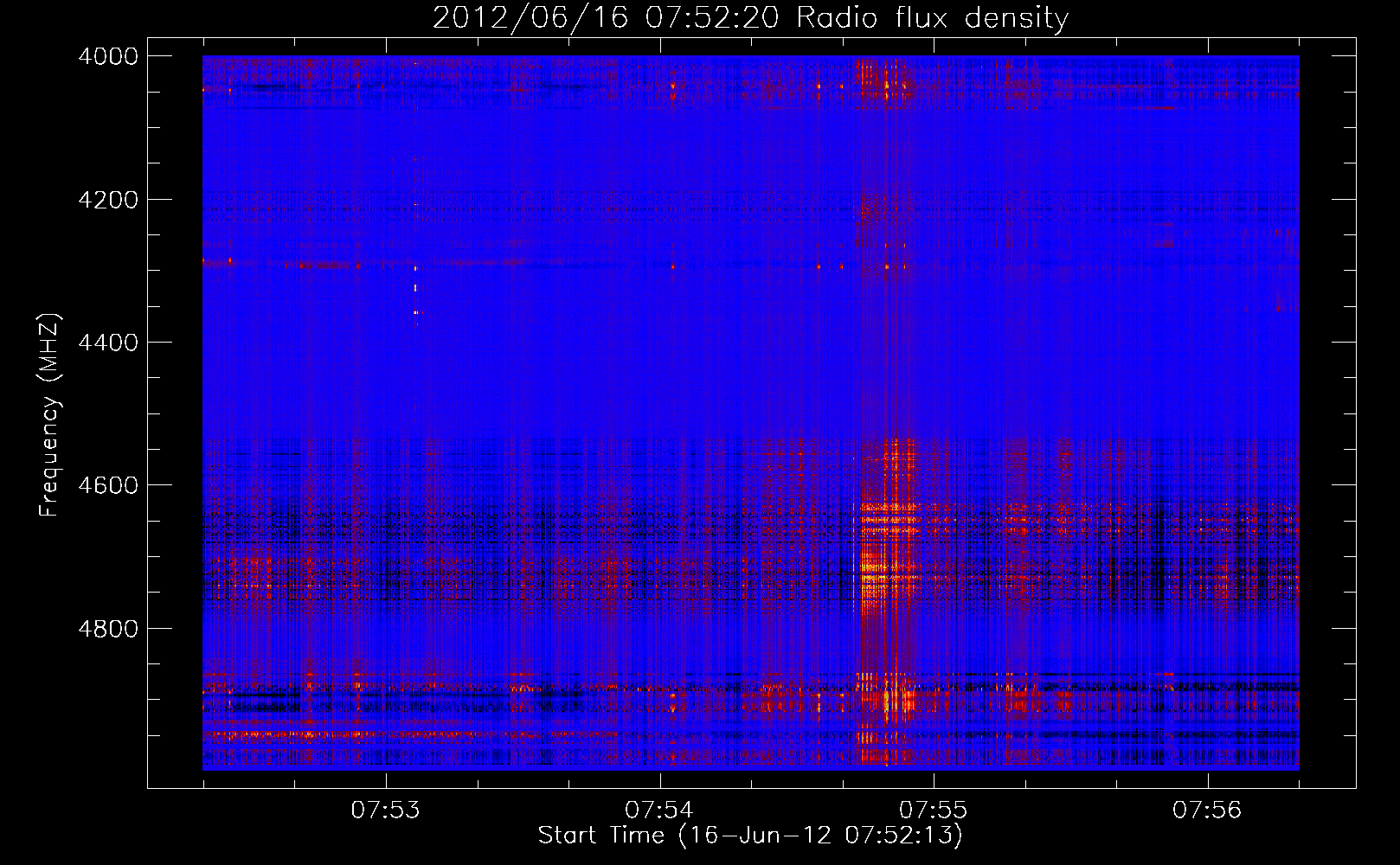
Task: Click the 4000 frequency axis label
Action: pos(108,56)
